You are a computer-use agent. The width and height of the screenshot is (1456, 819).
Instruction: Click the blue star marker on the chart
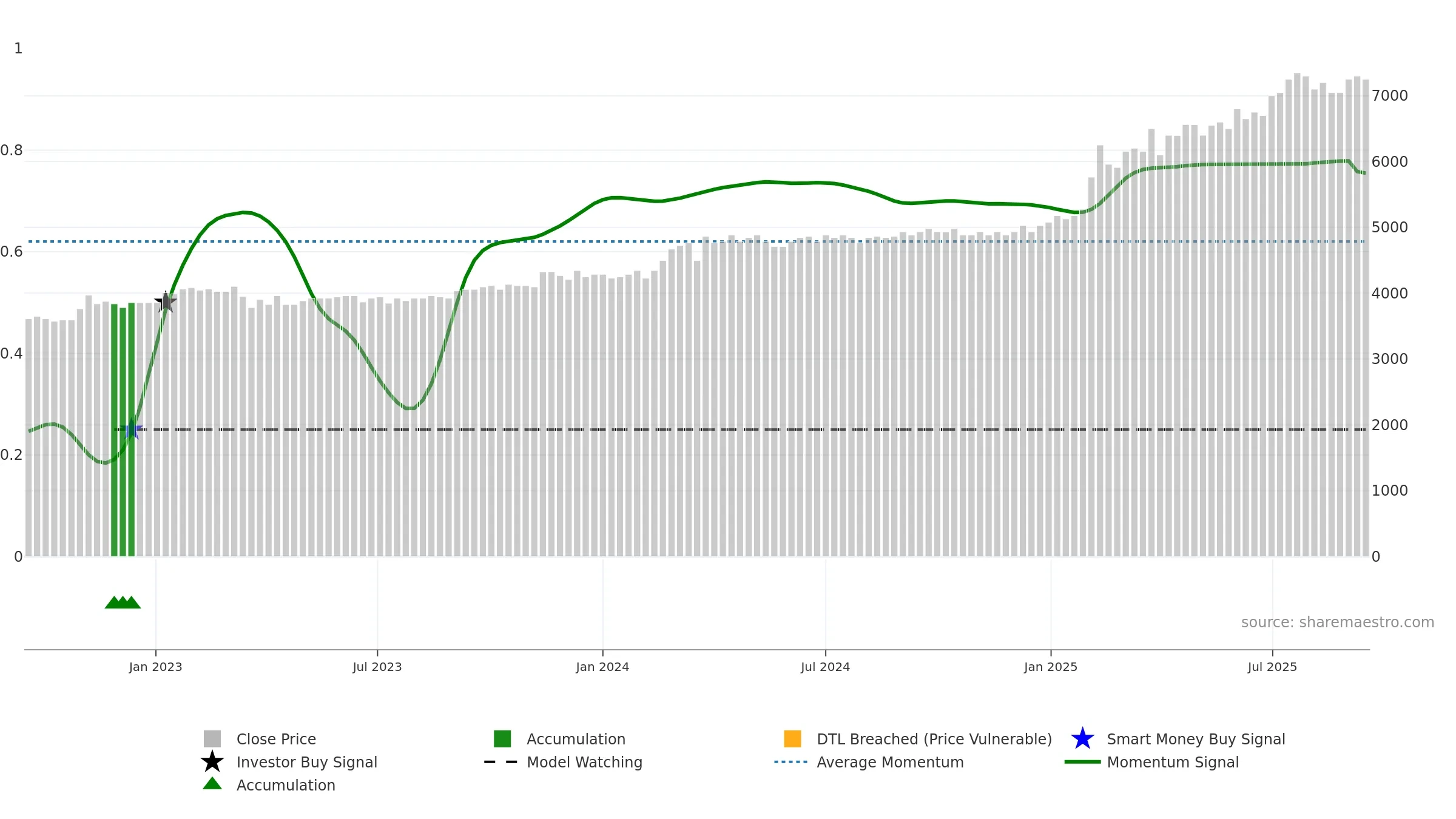tap(131, 430)
